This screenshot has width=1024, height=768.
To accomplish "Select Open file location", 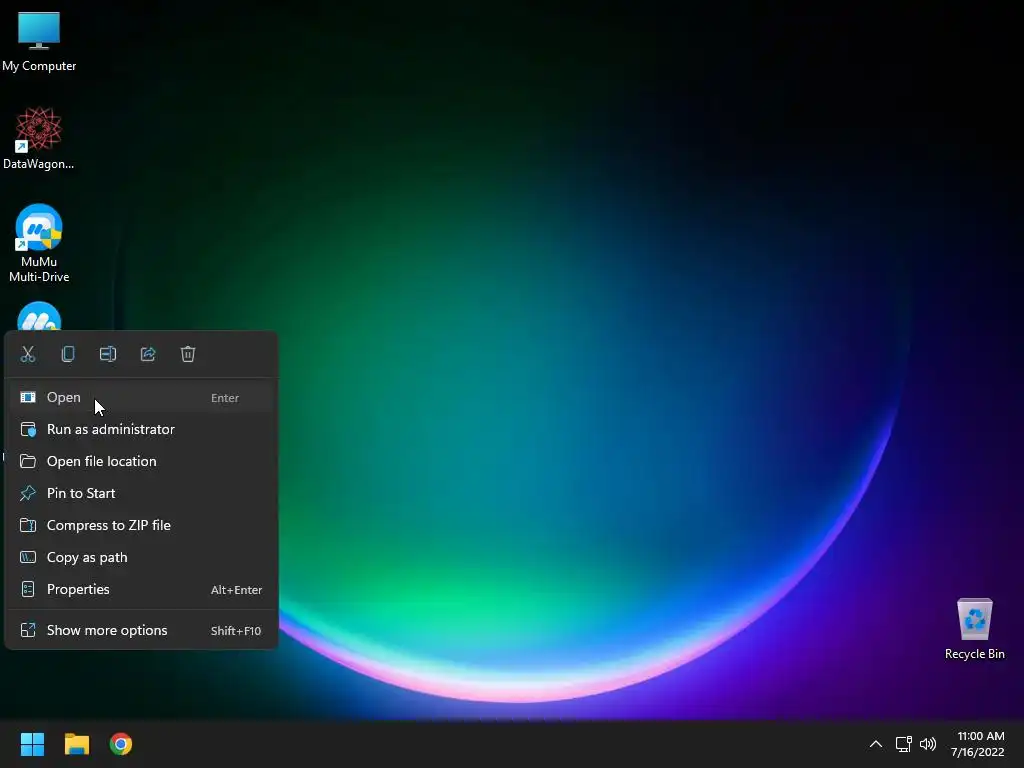I will point(141,461).
